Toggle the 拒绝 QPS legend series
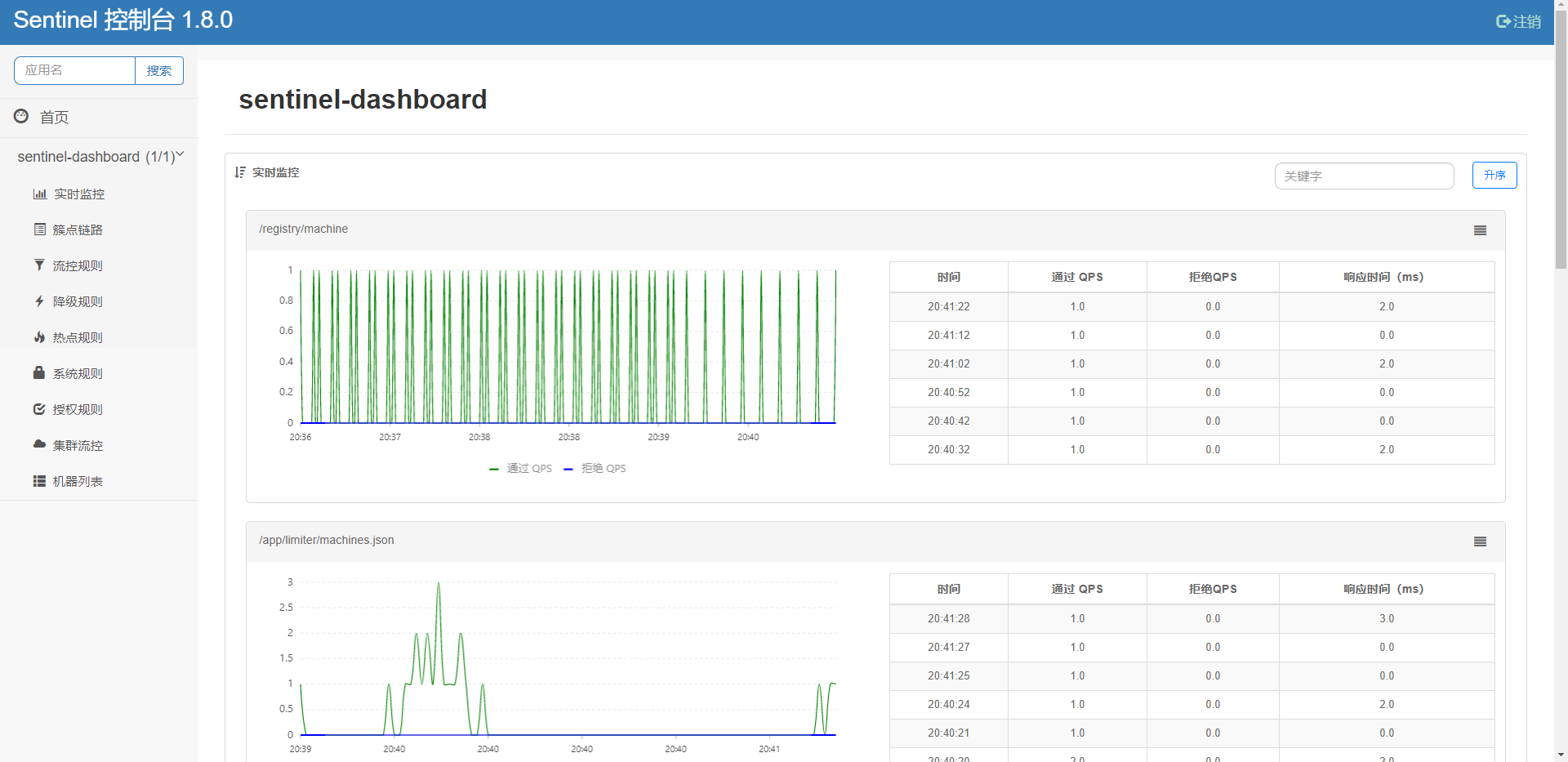 (x=595, y=469)
